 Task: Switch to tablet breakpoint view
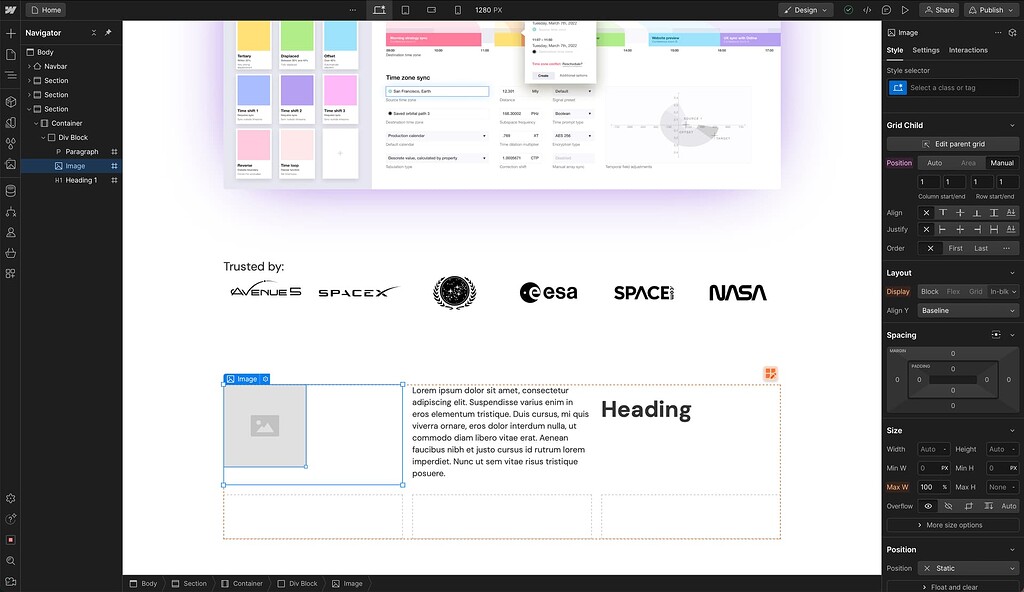pos(404,9)
